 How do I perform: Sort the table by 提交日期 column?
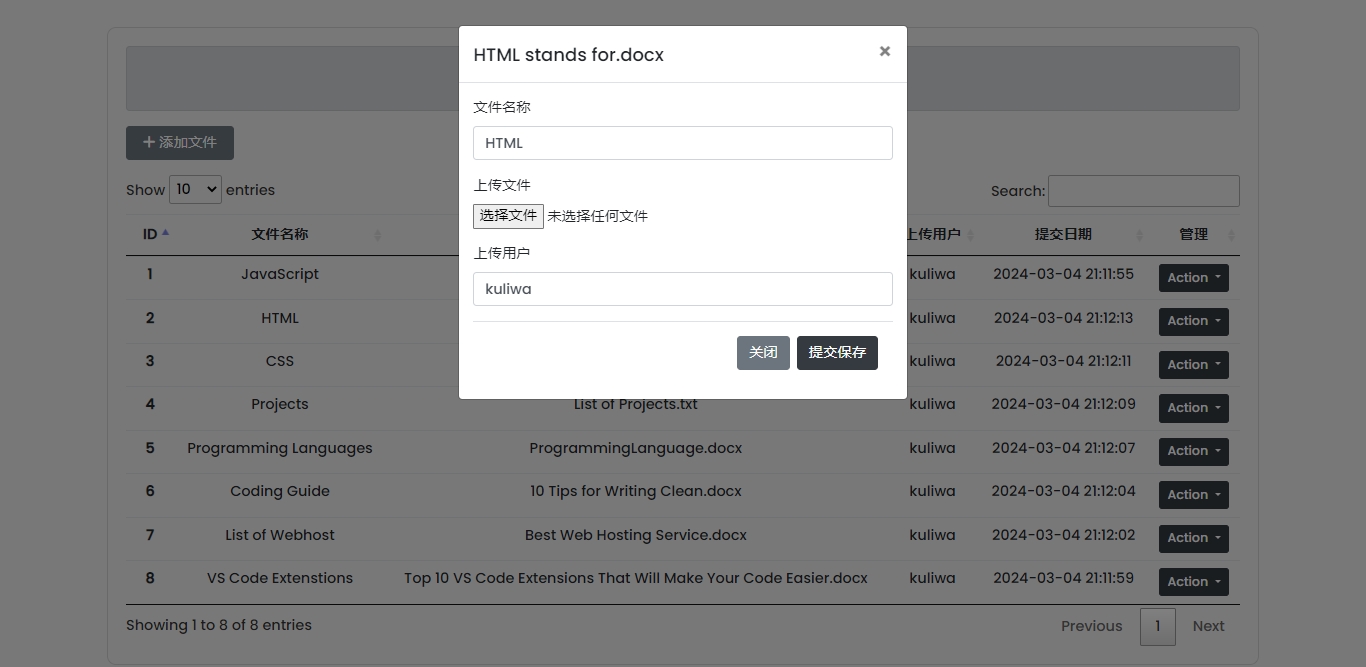[x=1063, y=234]
